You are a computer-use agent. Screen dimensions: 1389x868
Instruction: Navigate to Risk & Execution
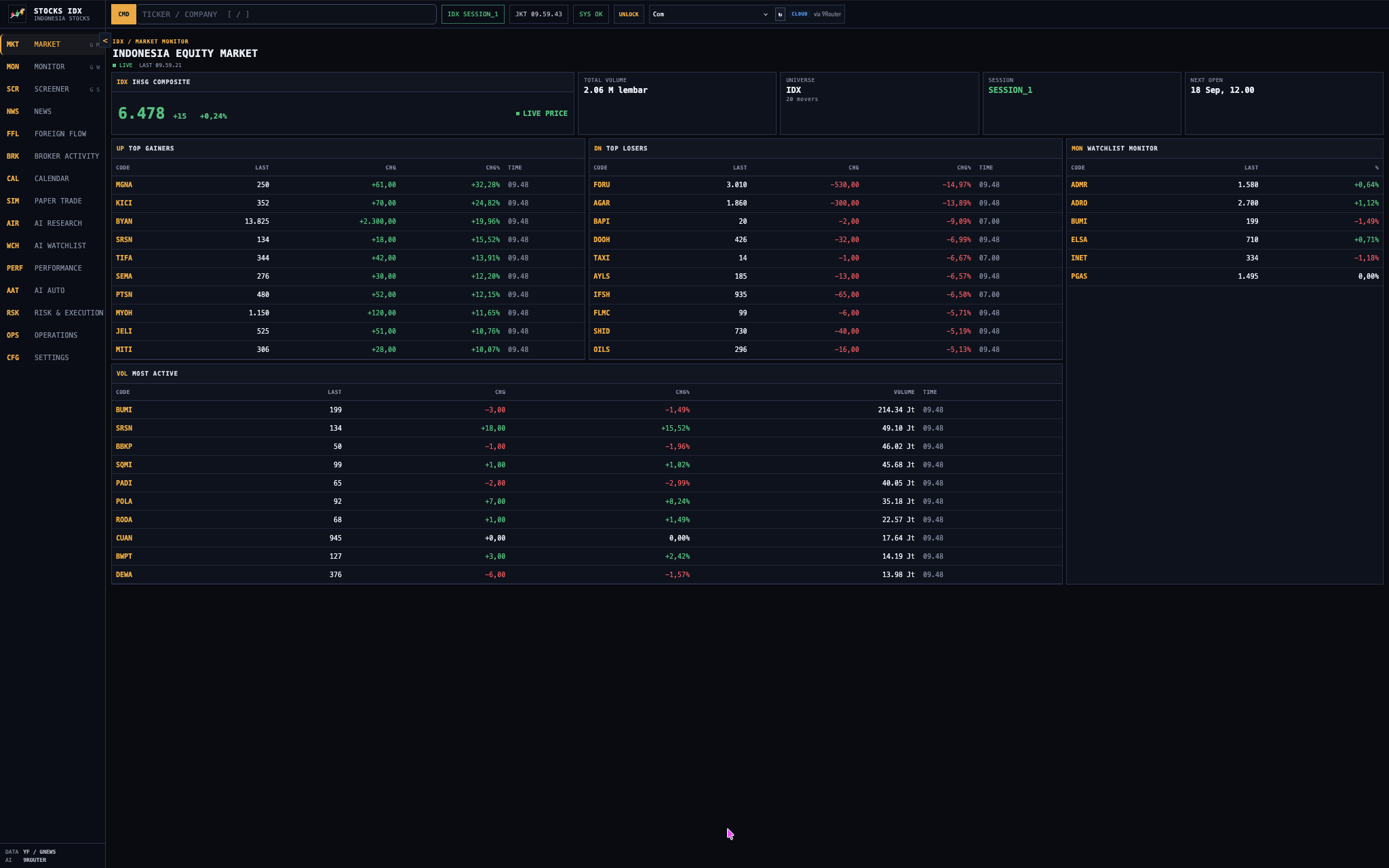pyautogui.click(x=52, y=313)
